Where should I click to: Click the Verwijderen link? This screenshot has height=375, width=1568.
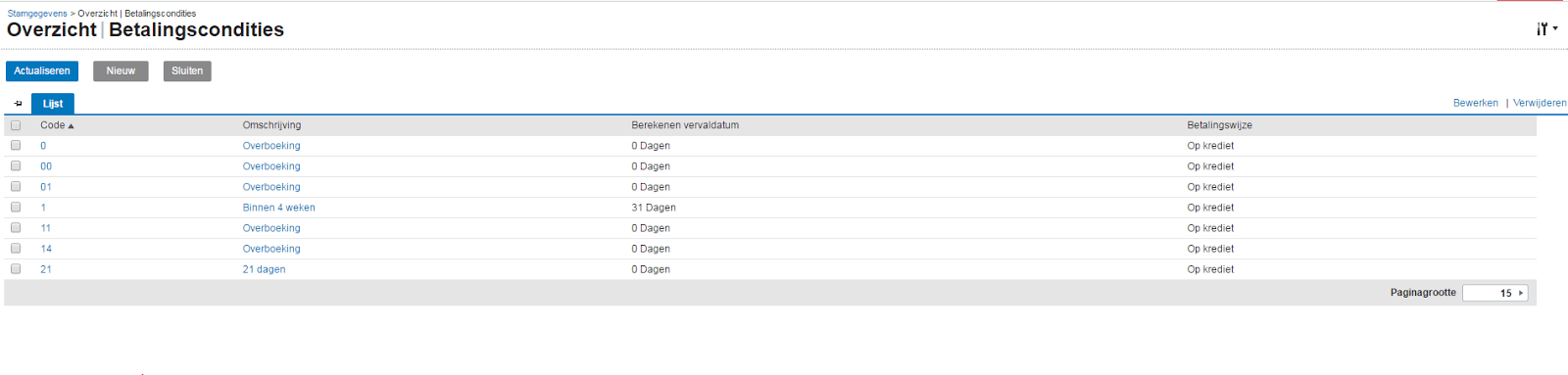1540,103
